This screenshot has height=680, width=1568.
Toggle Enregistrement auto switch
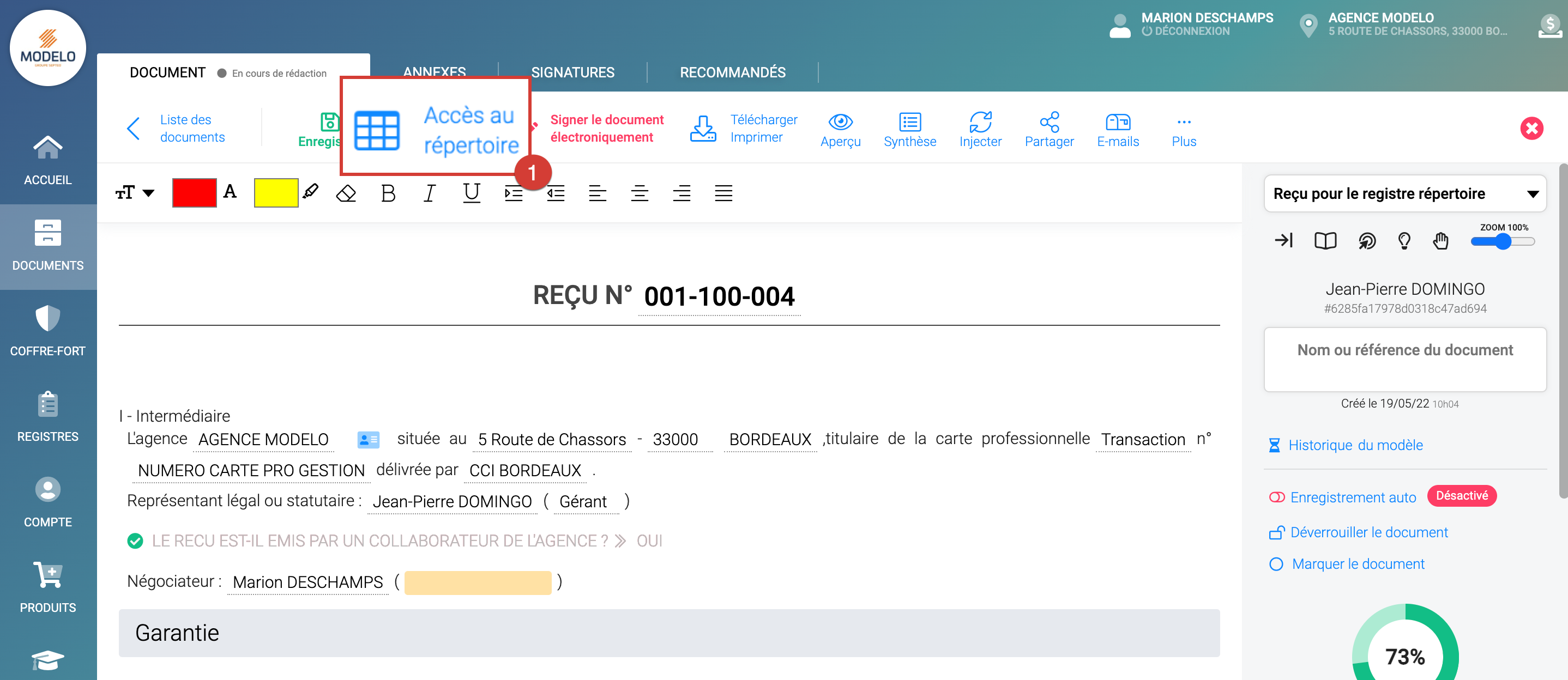(x=1276, y=497)
